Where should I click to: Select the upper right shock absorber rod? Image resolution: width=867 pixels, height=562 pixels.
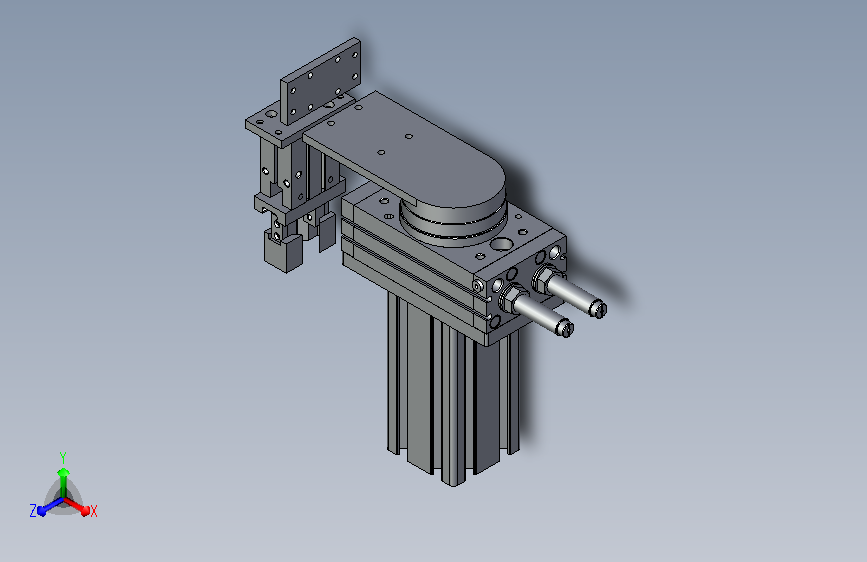pos(572,292)
